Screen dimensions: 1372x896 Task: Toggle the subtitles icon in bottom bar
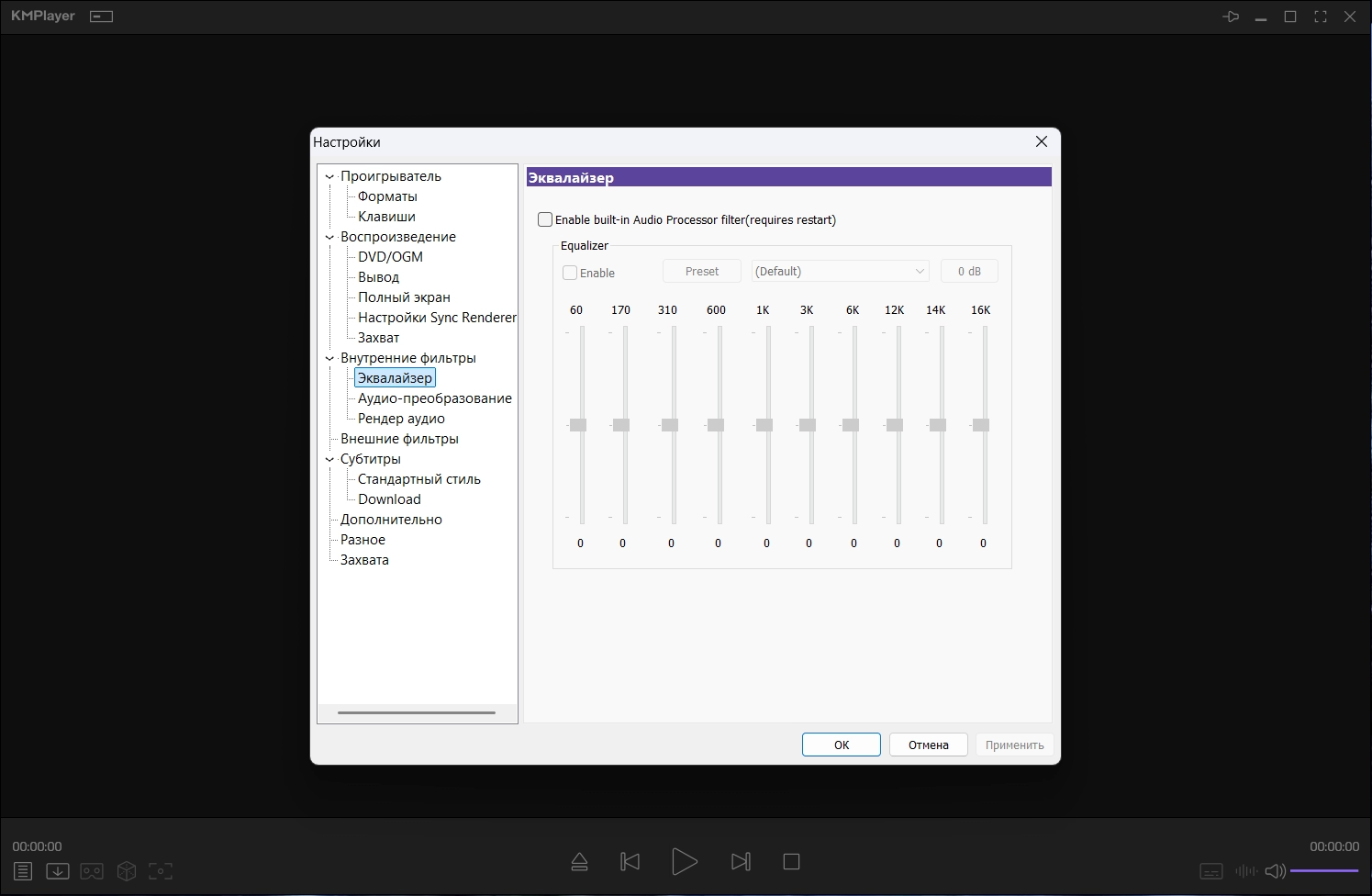[1211, 870]
